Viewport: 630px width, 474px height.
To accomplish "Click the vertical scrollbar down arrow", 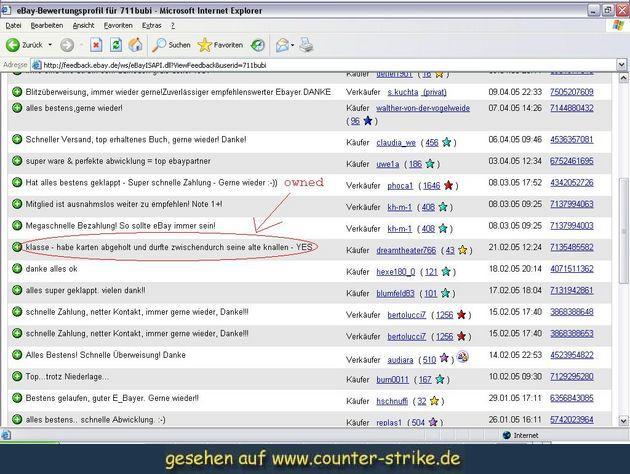I will 623,421.
